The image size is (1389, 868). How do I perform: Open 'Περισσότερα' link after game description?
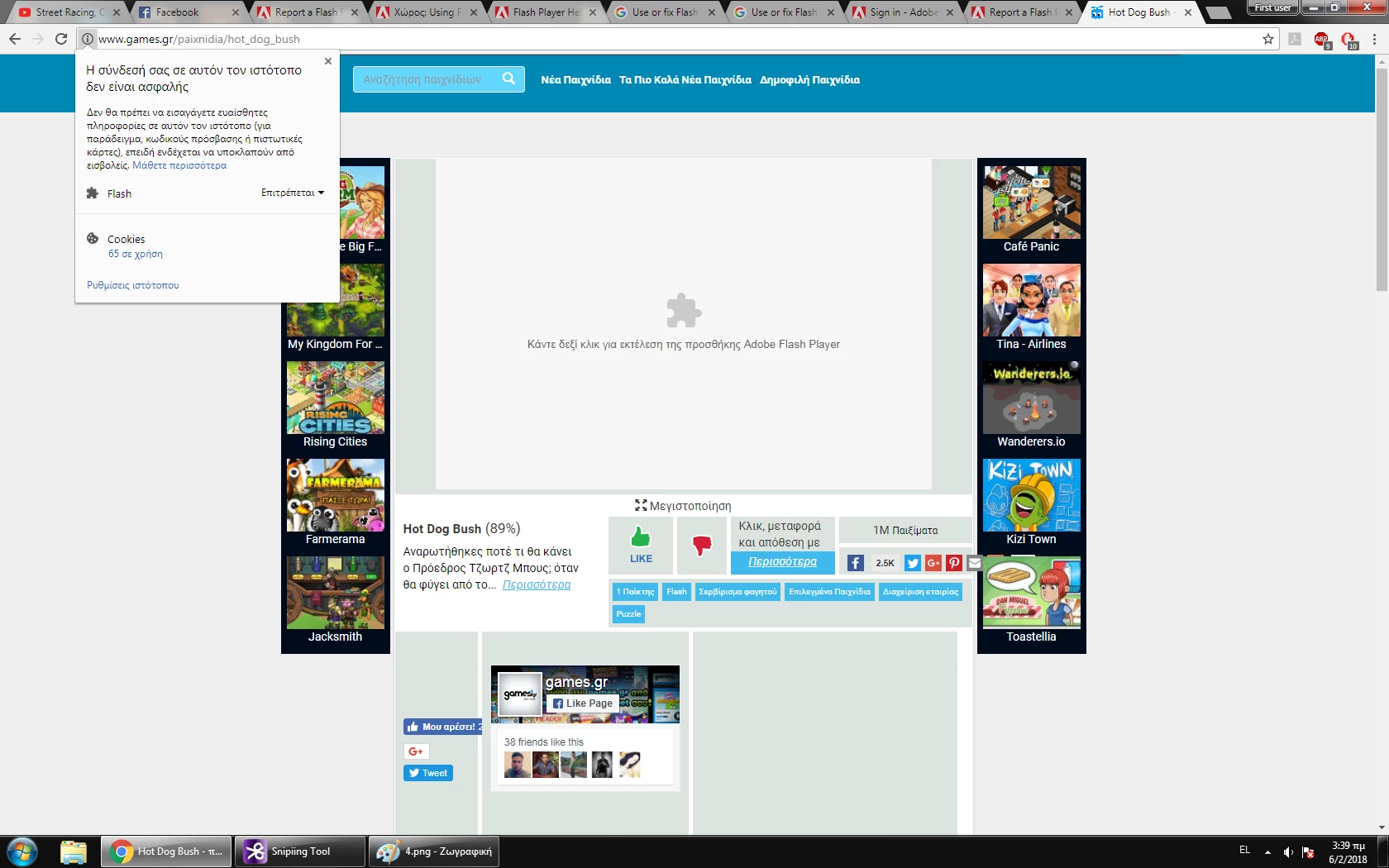[x=537, y=584]
